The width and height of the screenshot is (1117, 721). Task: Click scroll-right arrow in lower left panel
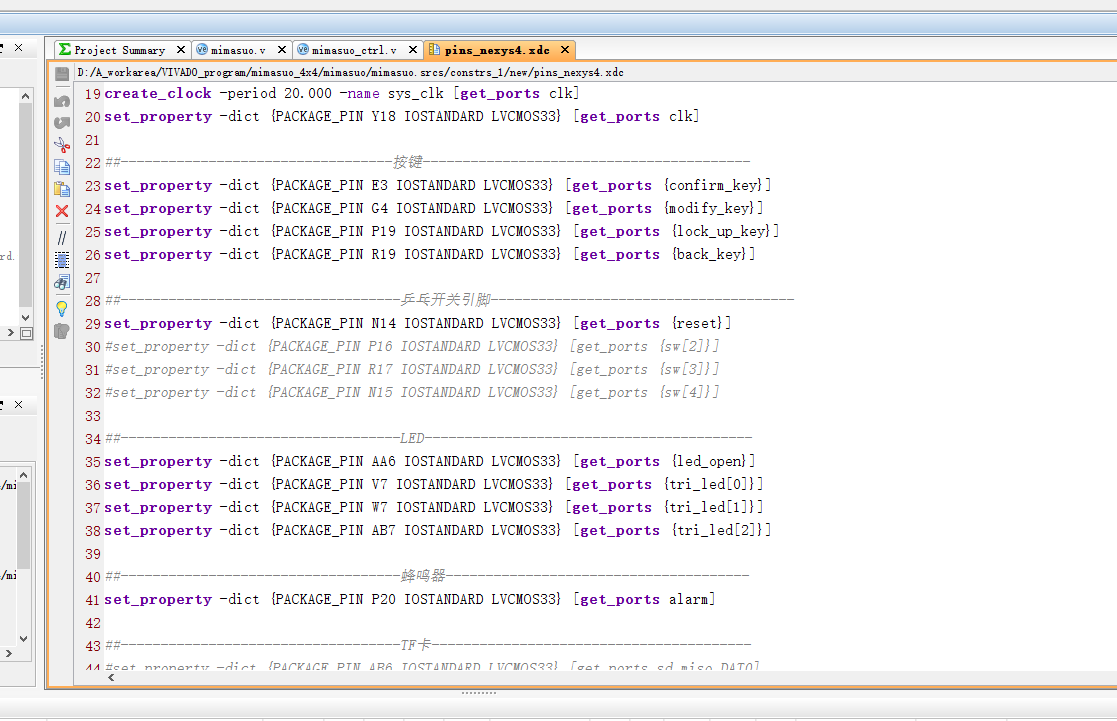[9, 653]
